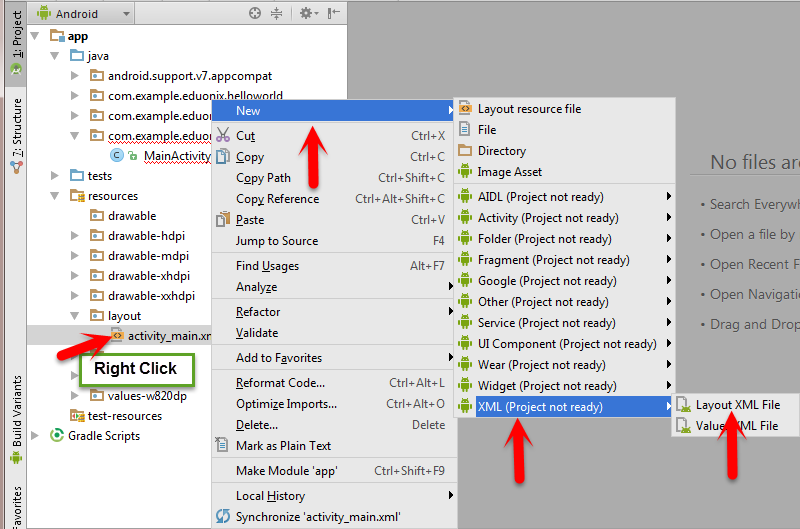The height and width of the screenshot is (529, 800).
Task: Open Local History submenu
Action: (x=333, y=496)
